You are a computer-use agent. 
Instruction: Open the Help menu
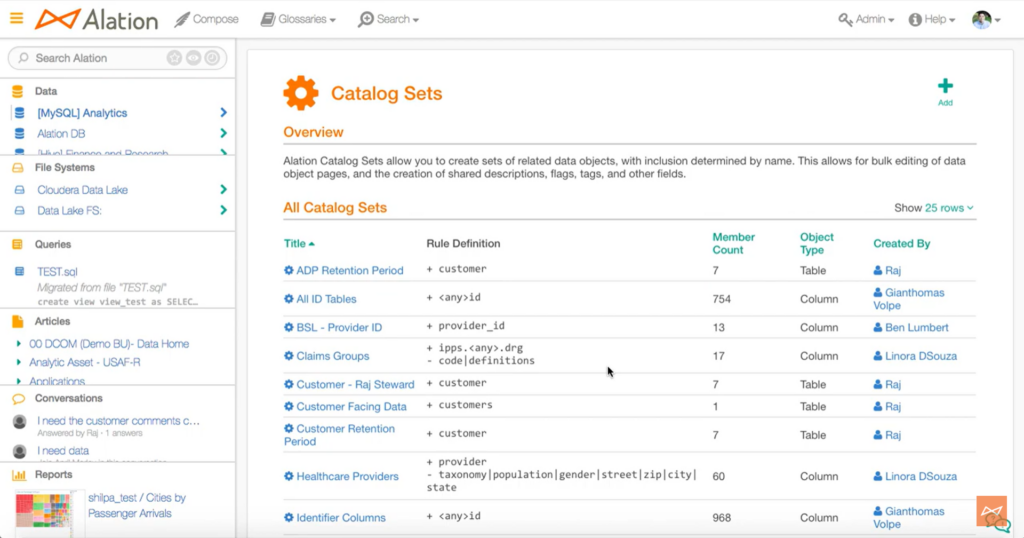(932, 19)
